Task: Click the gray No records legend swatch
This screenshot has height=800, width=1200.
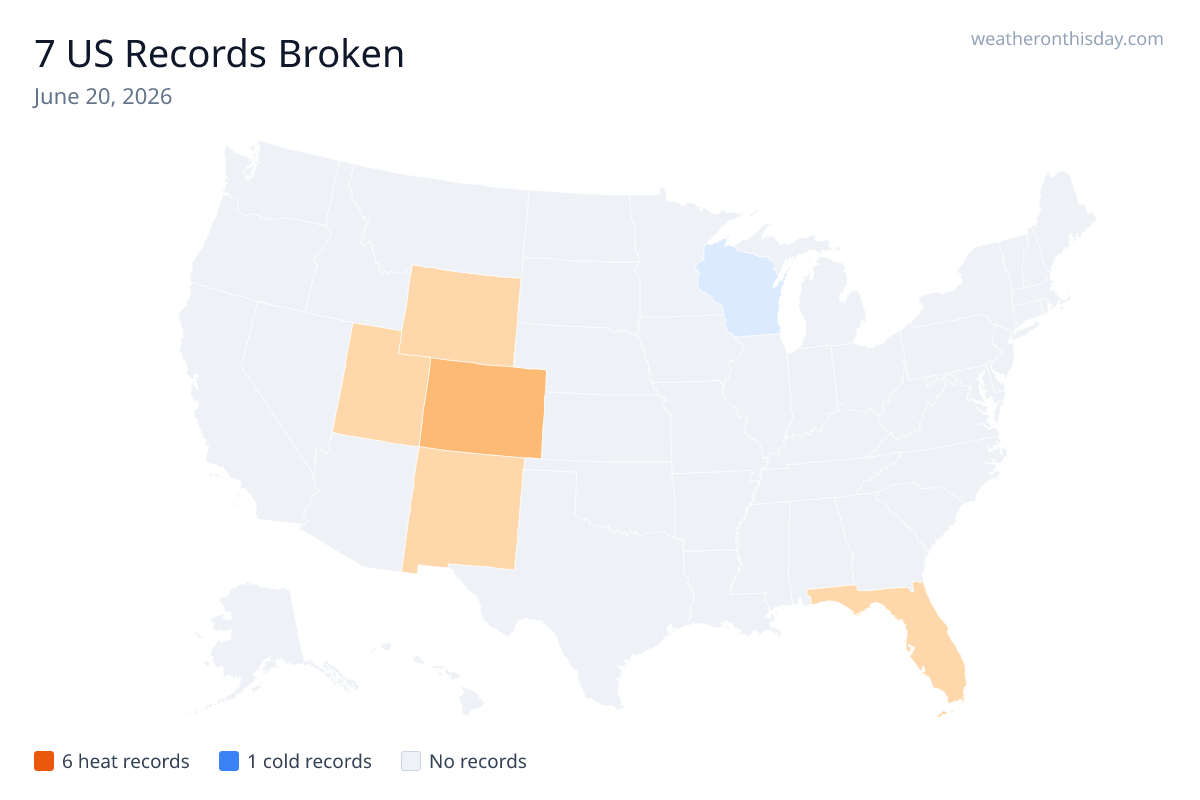Action: click(410, 761)
